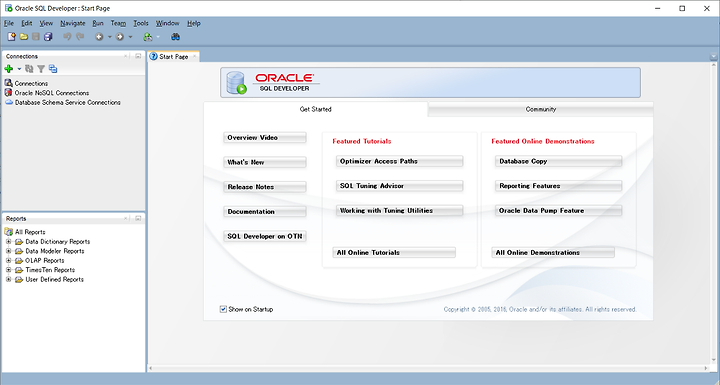The width and height of the screenshot is (720, 385).
Task: Open the Tools menu
Action: pos(141,23)
